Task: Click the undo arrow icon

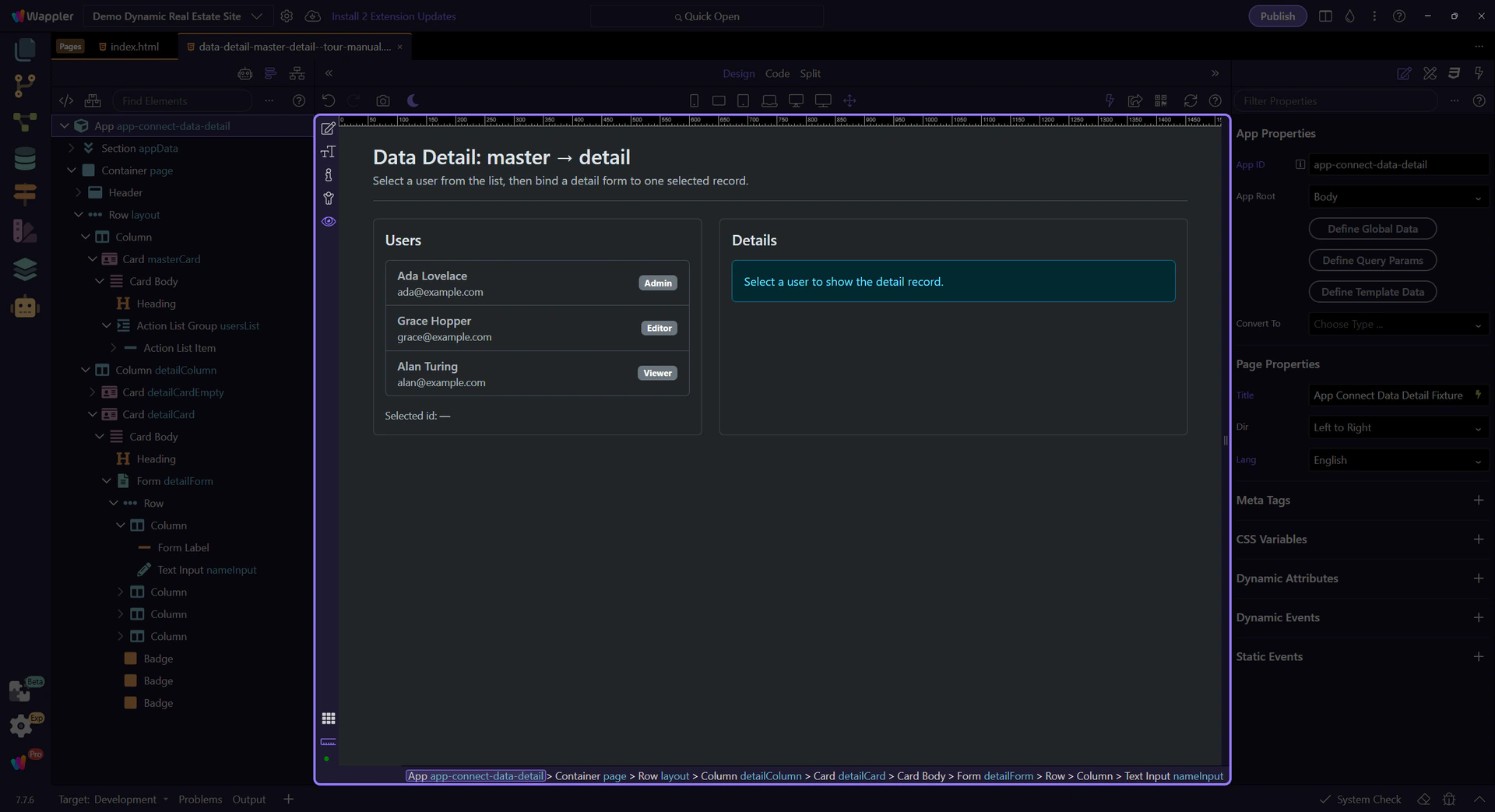Action: pyautogui.click(x=329, y=100)
